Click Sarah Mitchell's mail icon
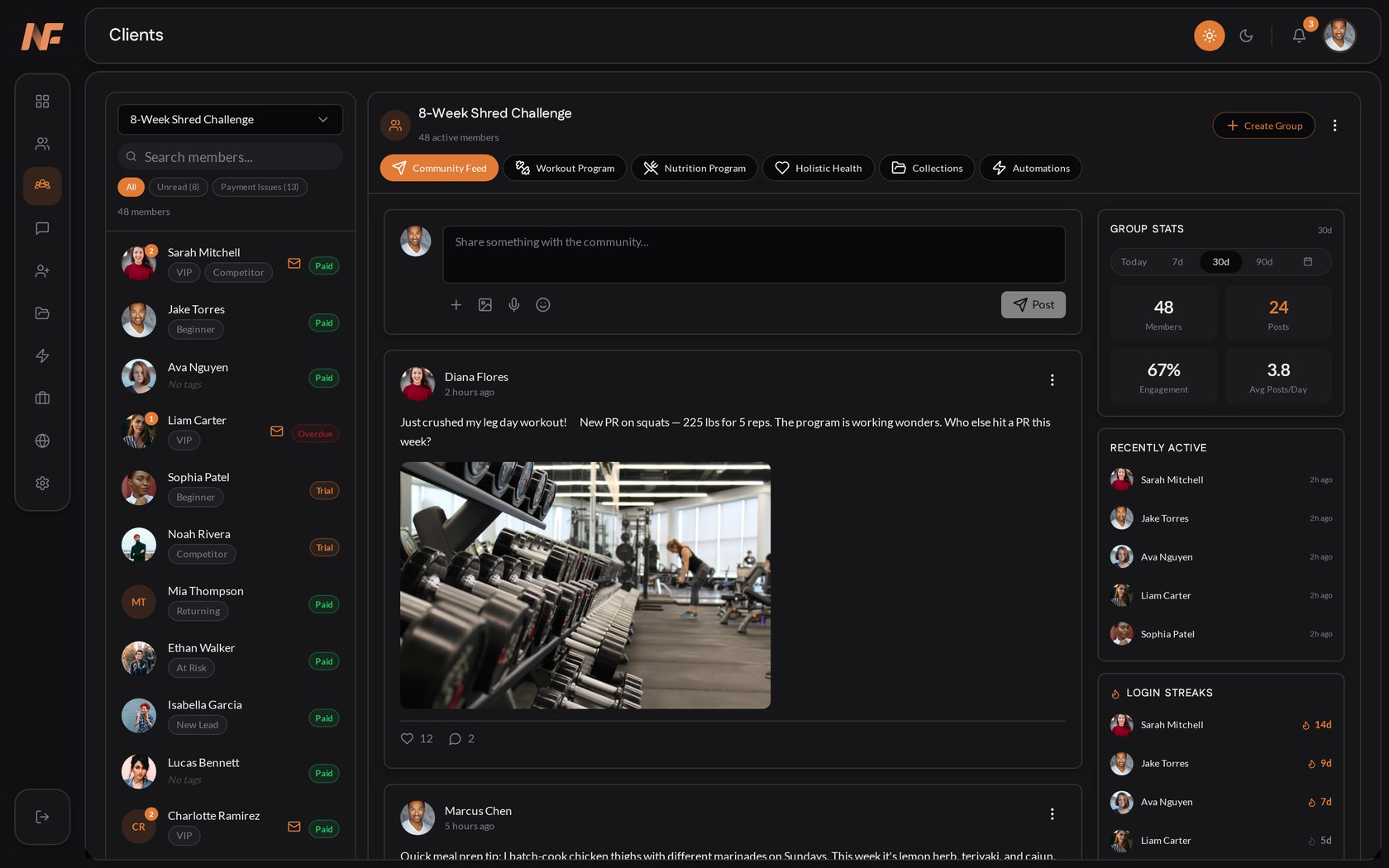This screenshot has width=1389, height=868. pos(294,264)
